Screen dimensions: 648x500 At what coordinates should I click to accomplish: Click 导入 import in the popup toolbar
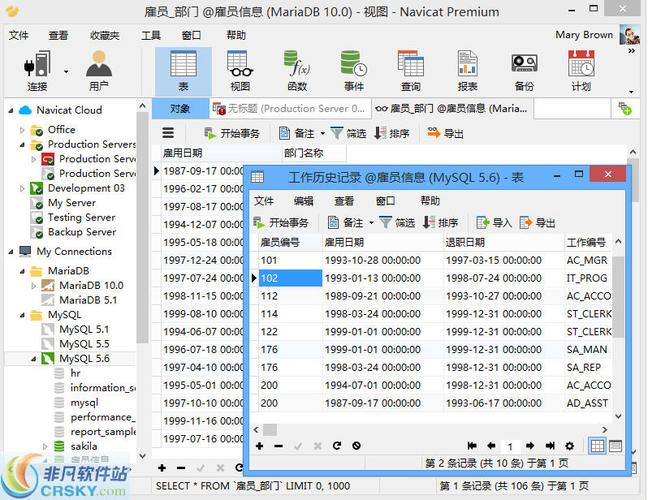pyautogui.click(x=494, y=223)
